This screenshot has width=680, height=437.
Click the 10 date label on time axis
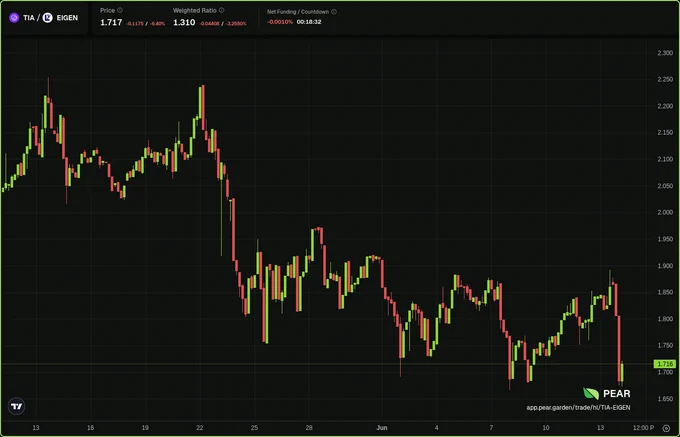tap(546, 428)
